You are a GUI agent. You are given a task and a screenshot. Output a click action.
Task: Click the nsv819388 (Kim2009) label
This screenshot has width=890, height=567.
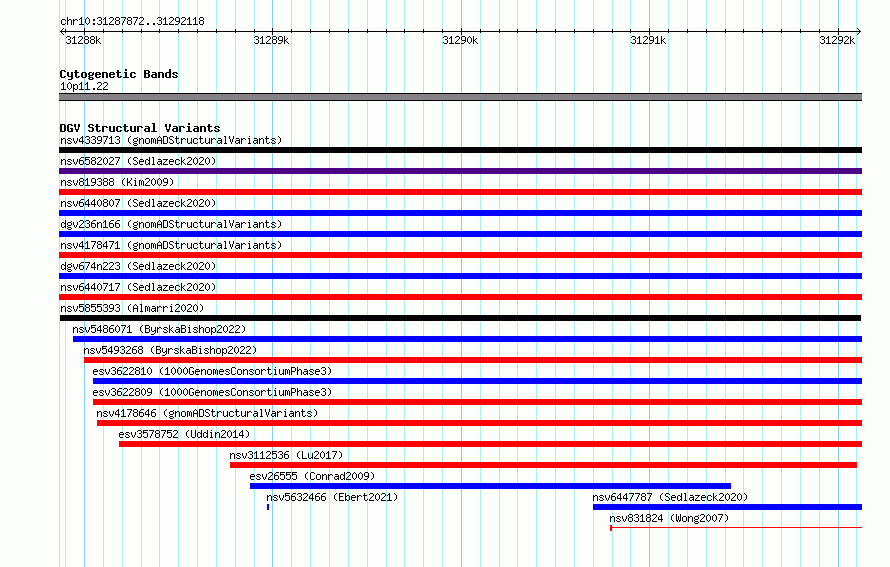point(117,182)
